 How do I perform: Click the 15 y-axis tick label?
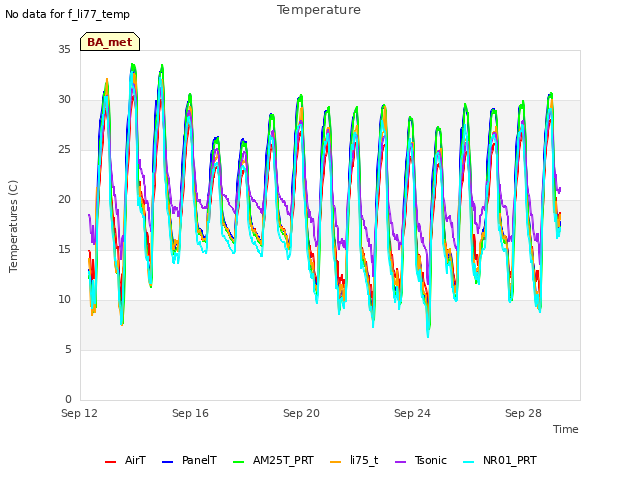pyautogui.click(x=64, y=250)
